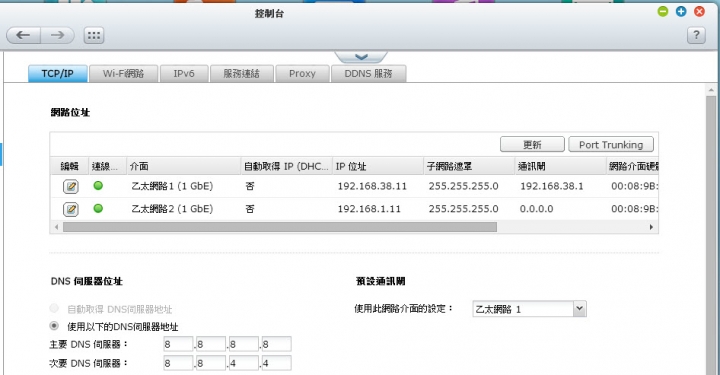Select the 使用以下的DNS伺服器地址 radio option
720x375 pixels.
click(54, 325)
